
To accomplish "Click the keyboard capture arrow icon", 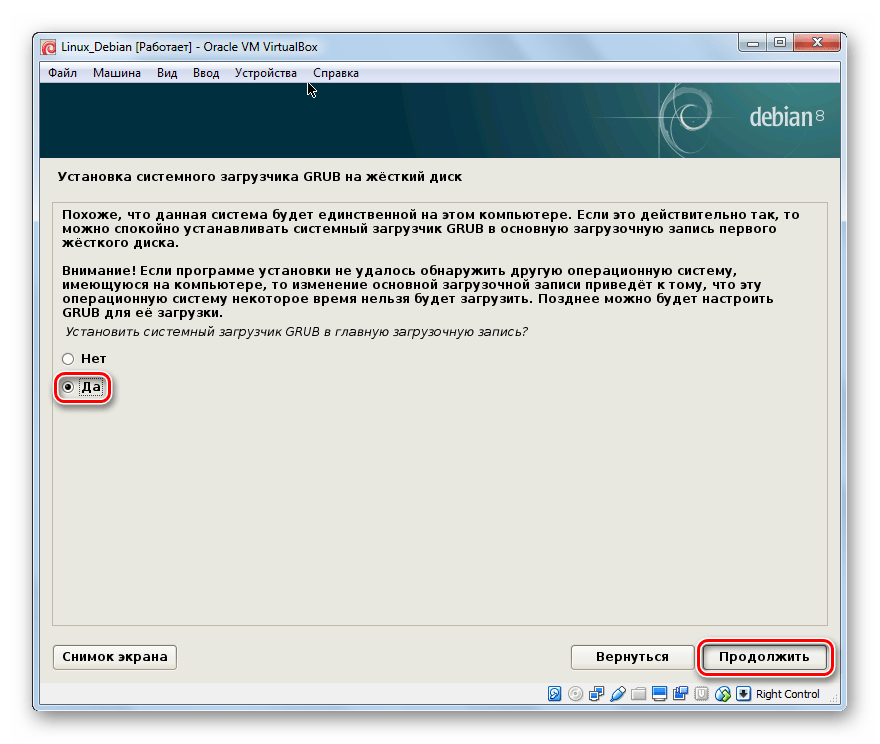I will click(x=743, y=694).
